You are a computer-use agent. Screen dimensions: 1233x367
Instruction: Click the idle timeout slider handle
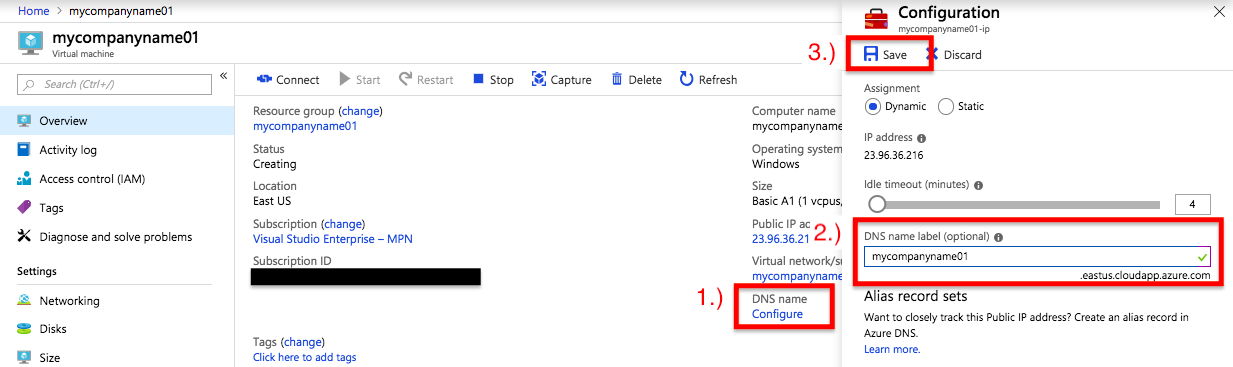876,204
